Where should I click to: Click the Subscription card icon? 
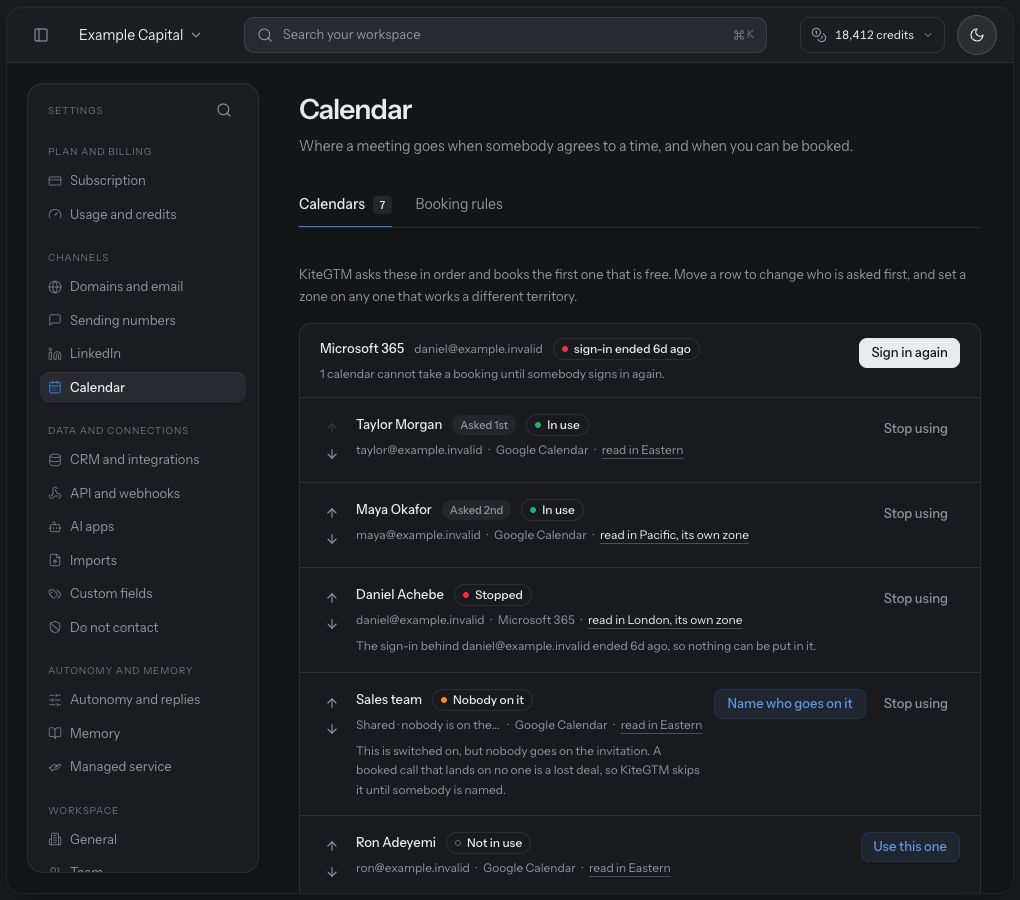55,181
